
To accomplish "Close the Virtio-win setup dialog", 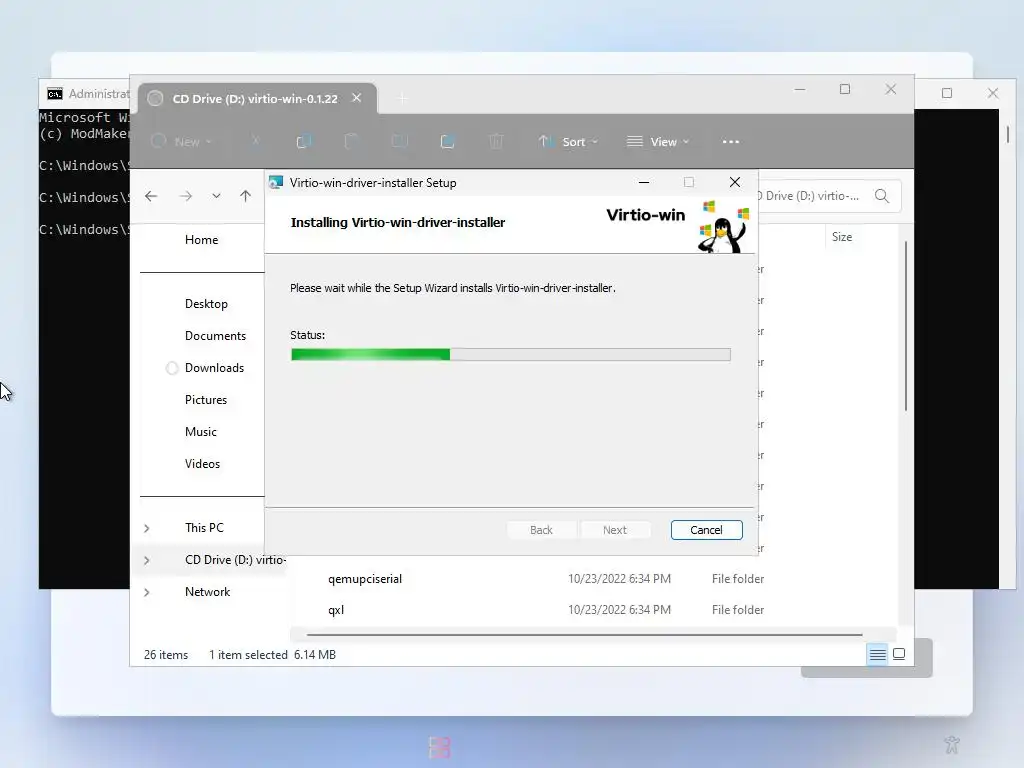I will [735, 182].
